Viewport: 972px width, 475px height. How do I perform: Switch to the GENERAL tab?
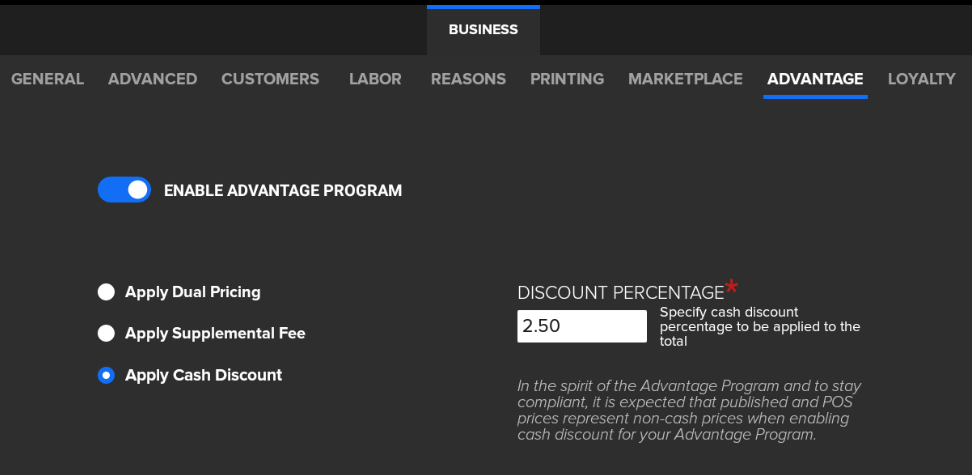click(47, 79)
